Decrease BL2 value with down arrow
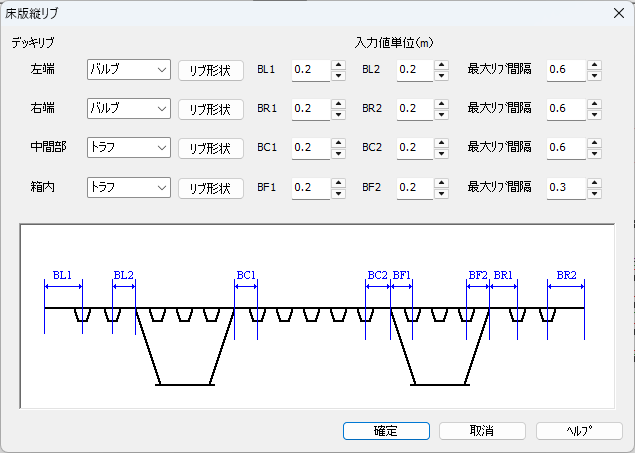635x453 pixels. (441, 76)
